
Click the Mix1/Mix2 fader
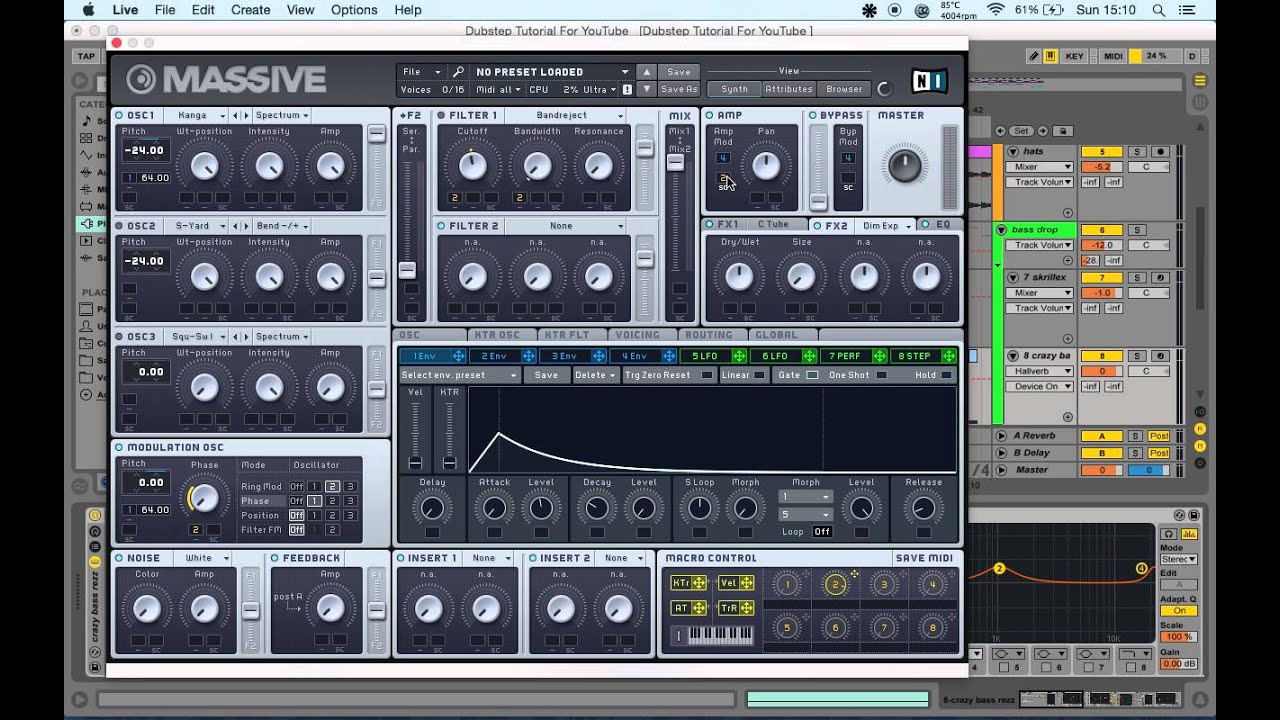[x=676, y=162]
